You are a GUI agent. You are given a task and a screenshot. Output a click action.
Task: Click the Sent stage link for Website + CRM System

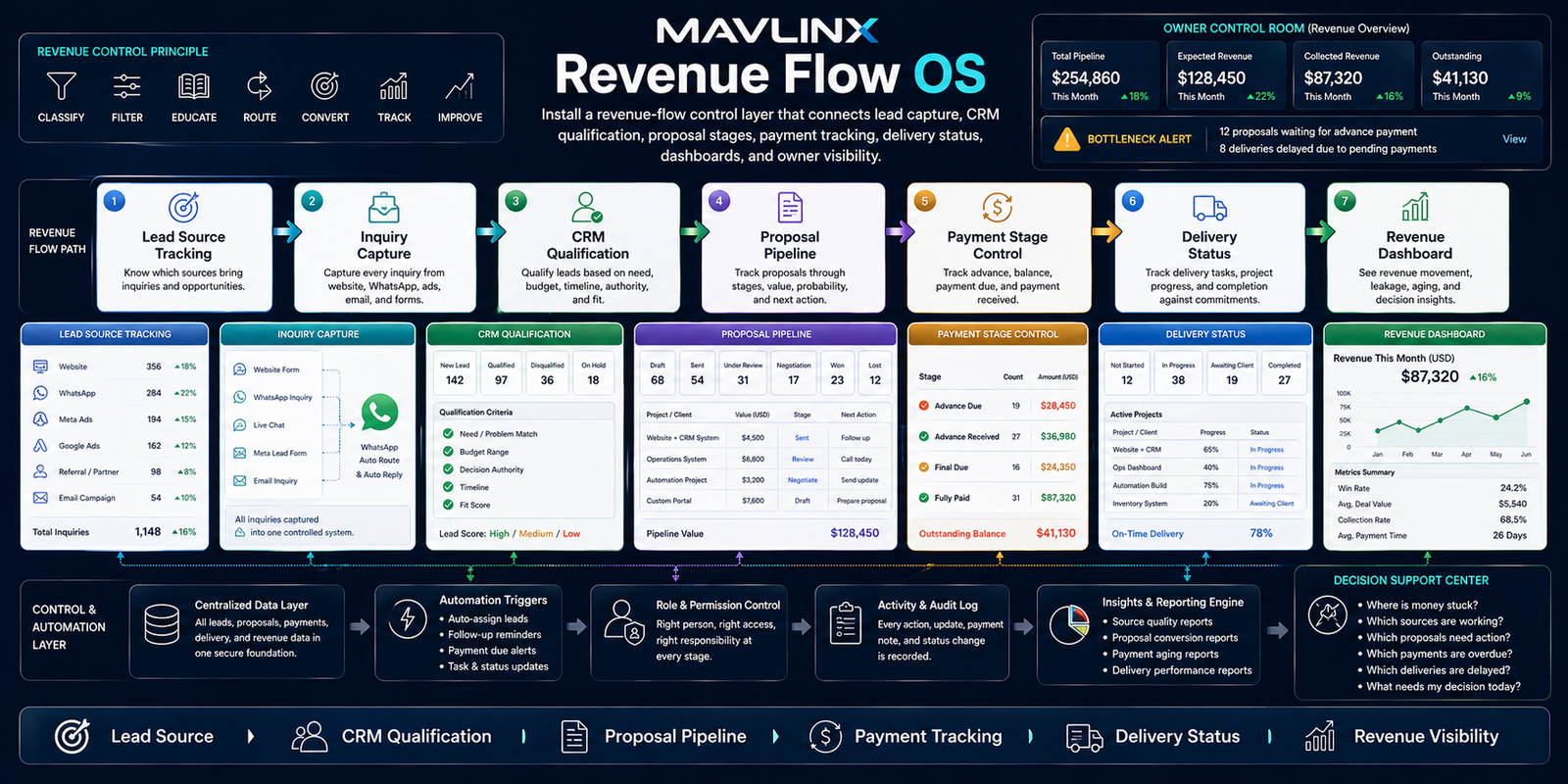(802, 438)
